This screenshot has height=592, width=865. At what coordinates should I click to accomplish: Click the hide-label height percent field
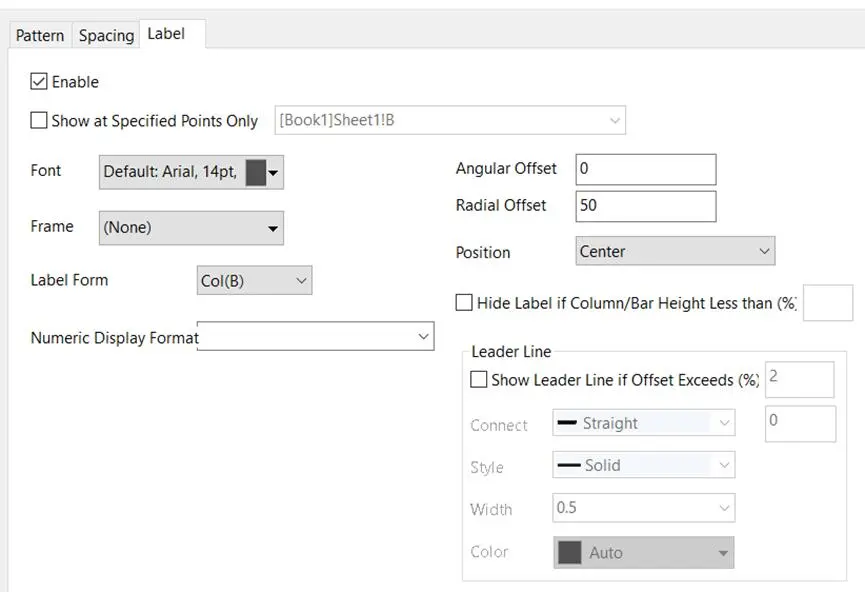(828, 302)
